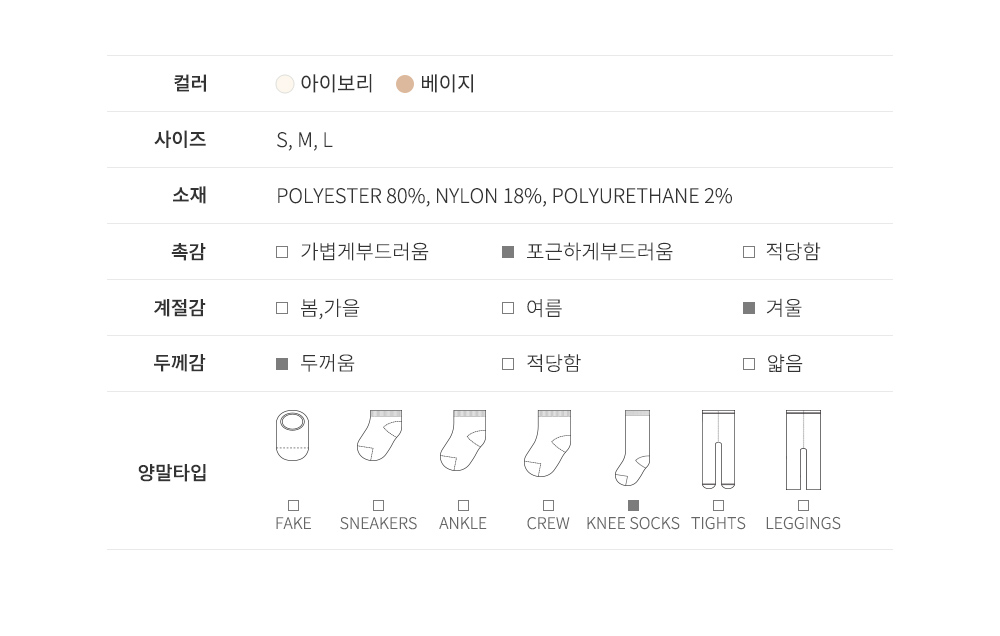Check the FAKE sock type box

(x=293, y=506)
